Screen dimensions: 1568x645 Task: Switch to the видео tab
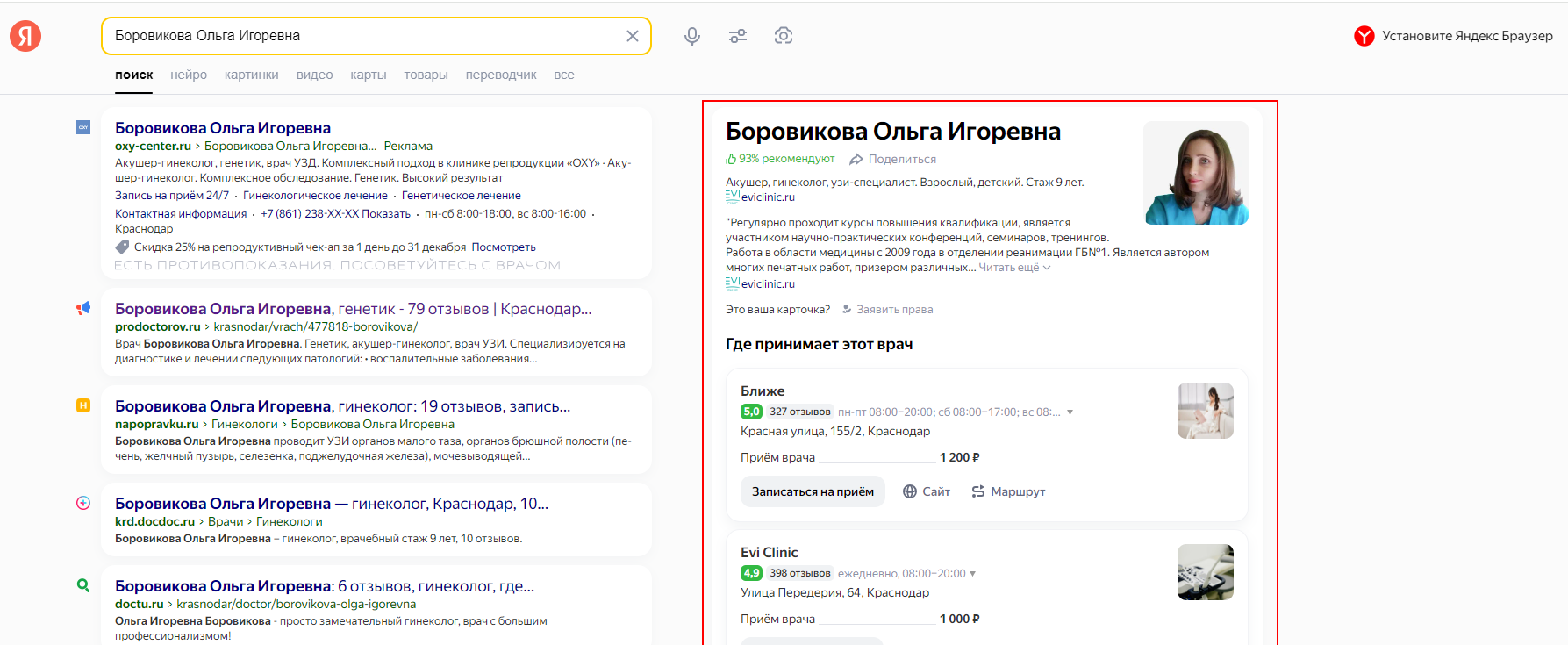(x=315, y=75)
